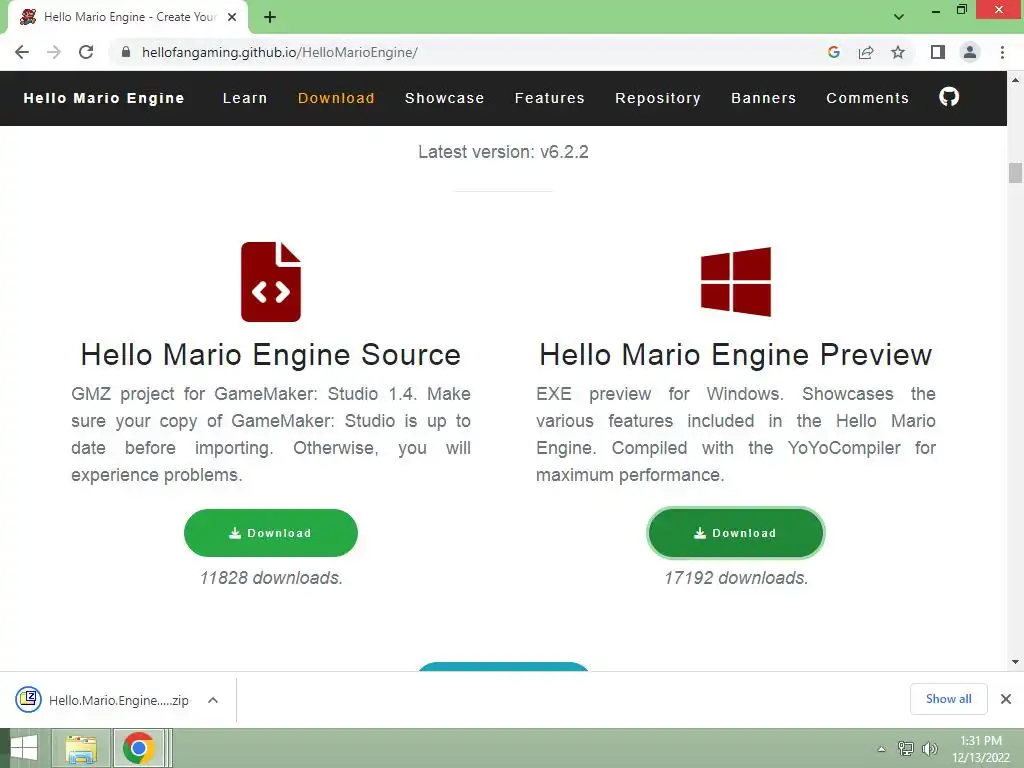This screenshot has width=1024, height=768.
Task: Open the Showcase nav item
Action: (x=445, y=98)
